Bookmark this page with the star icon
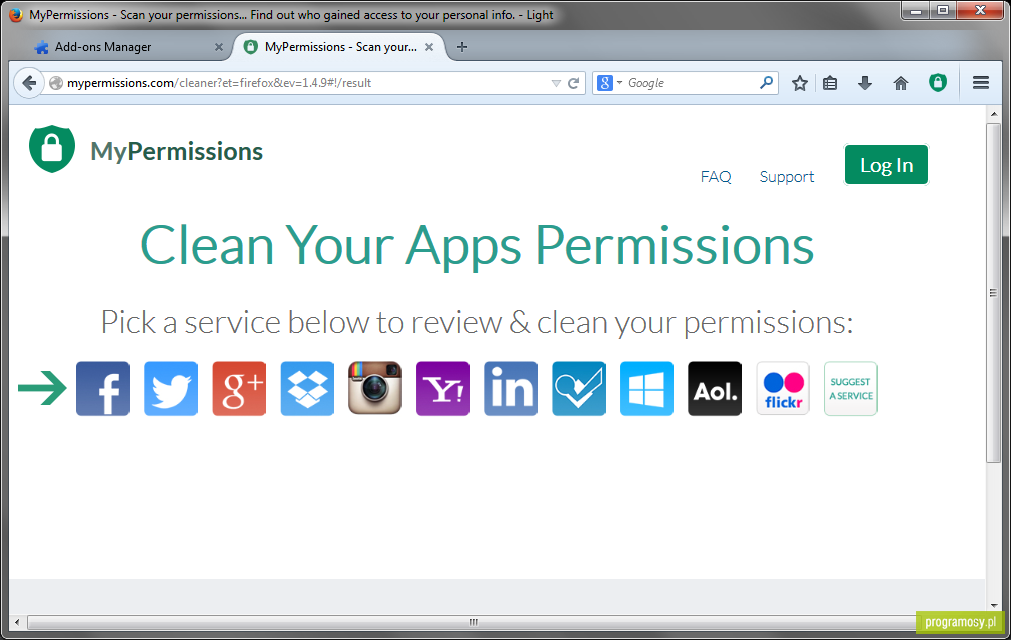Viewport: 1011px width, 640px height. click(x=800, y=82)
